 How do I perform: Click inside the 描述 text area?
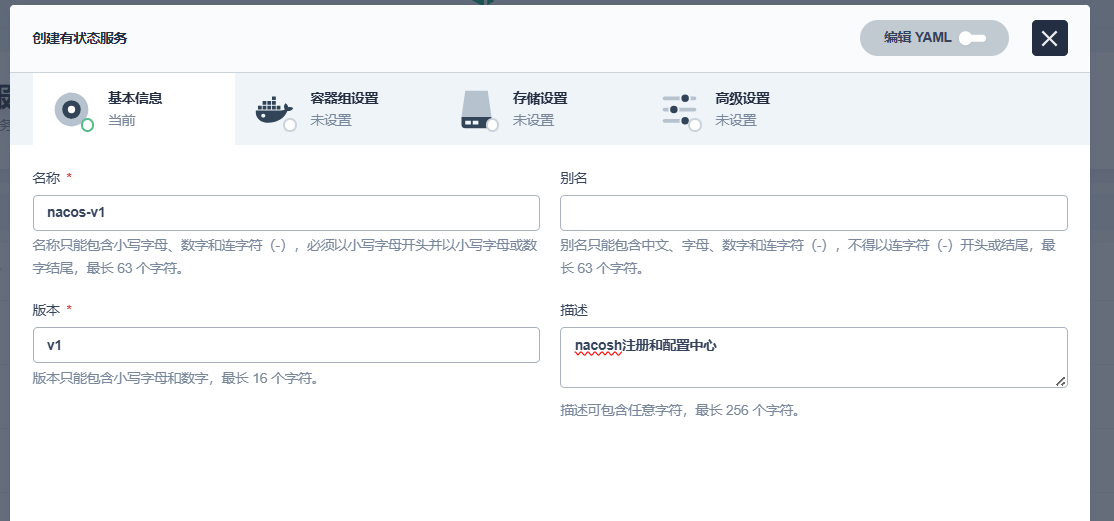pyautogui.click(x=813, y=365)
